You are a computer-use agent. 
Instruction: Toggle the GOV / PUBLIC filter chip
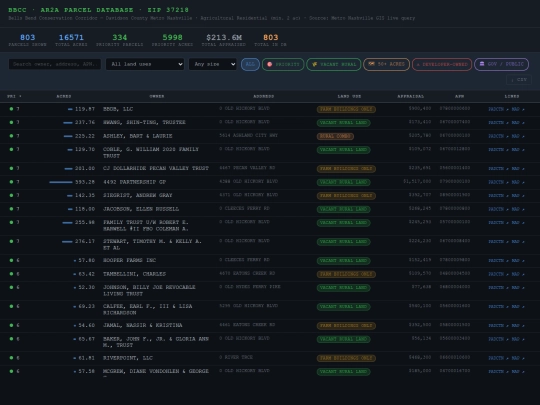click(x=501, y=64)
